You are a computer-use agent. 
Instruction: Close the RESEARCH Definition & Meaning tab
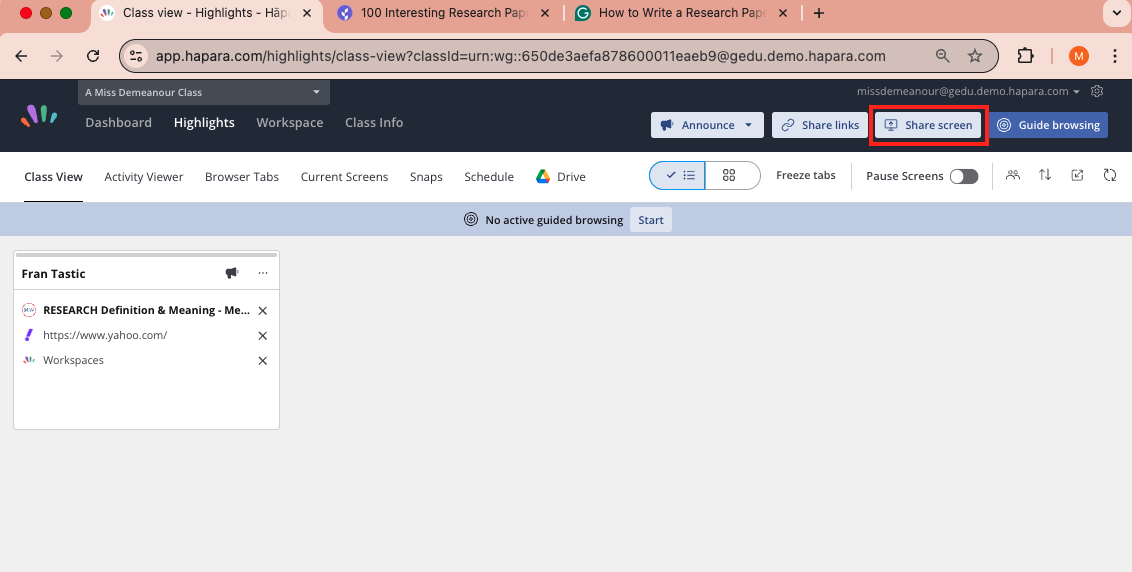[263, 311]
